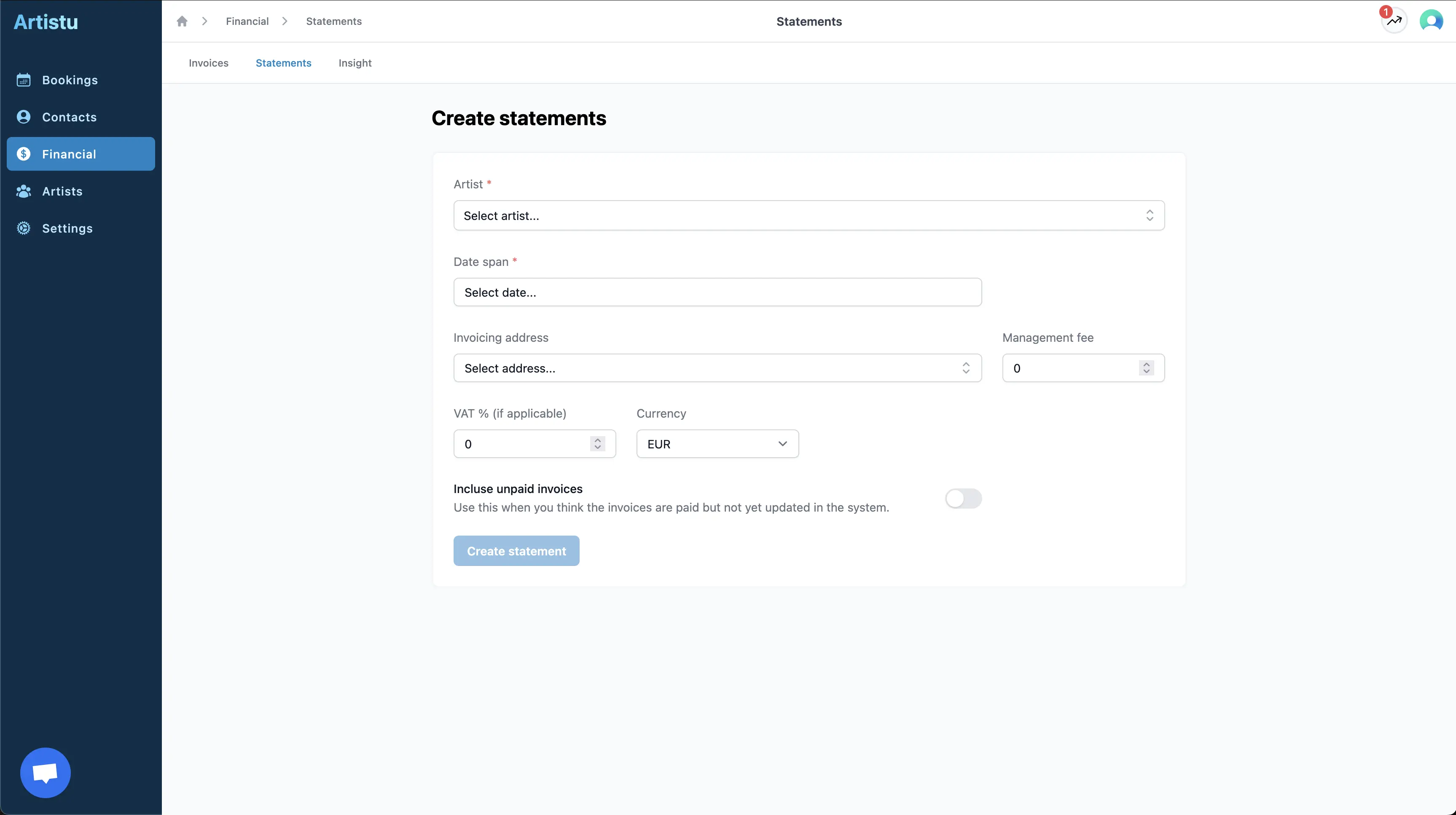Open the EUR currency dropdown
The width and height of the screenshot is (1456, 815).
pyautogui.click(x=717, y=444)
